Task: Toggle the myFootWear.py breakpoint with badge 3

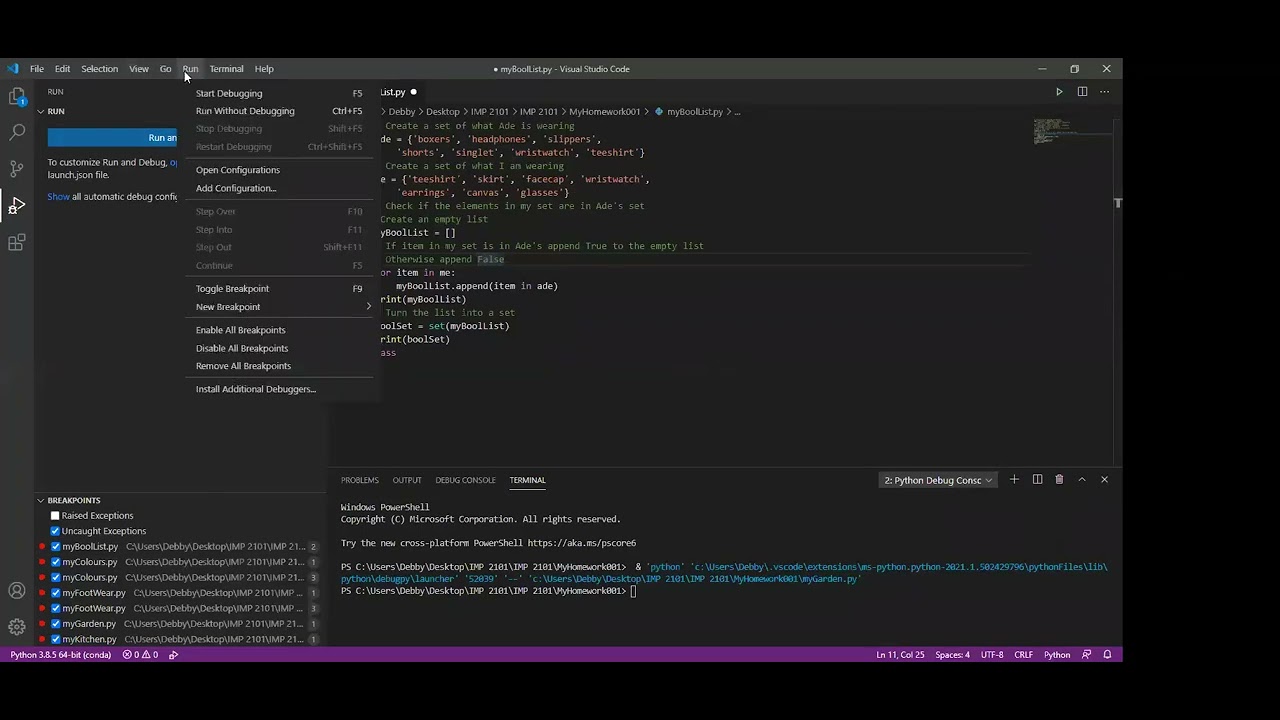Action: click(55, 608)
